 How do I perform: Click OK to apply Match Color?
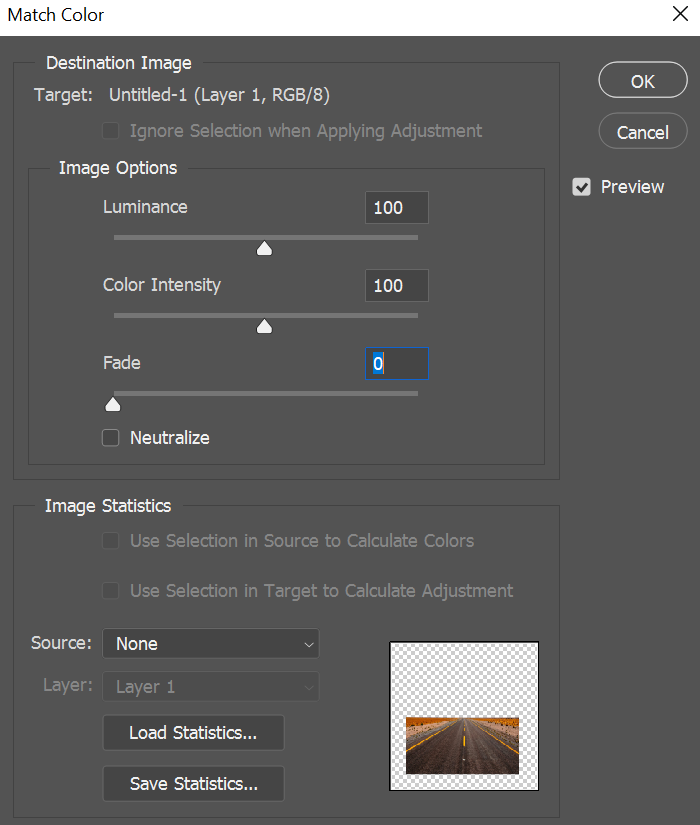pos(643,81)
